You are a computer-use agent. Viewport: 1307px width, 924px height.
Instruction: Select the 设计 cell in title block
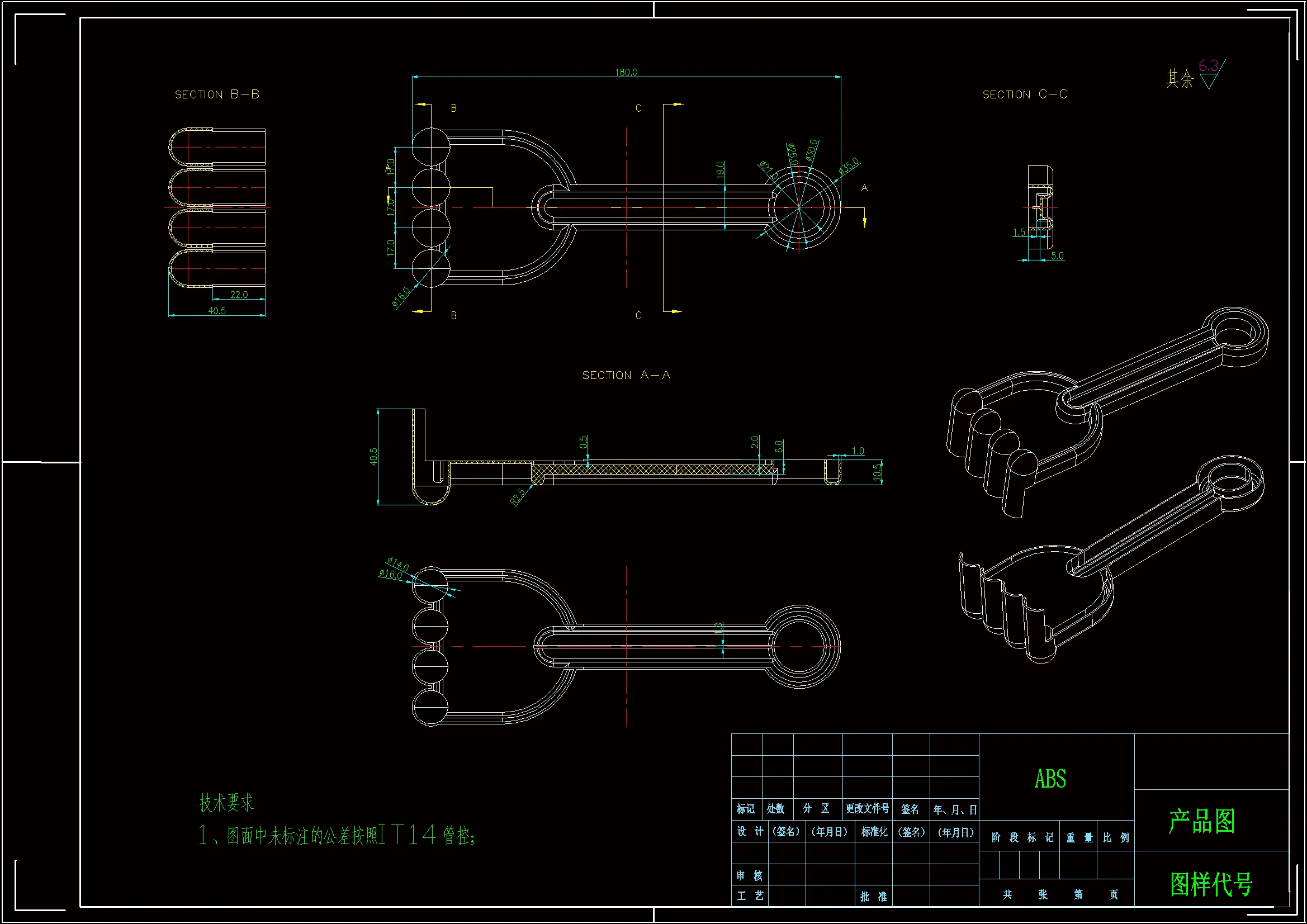click(750, 832)
